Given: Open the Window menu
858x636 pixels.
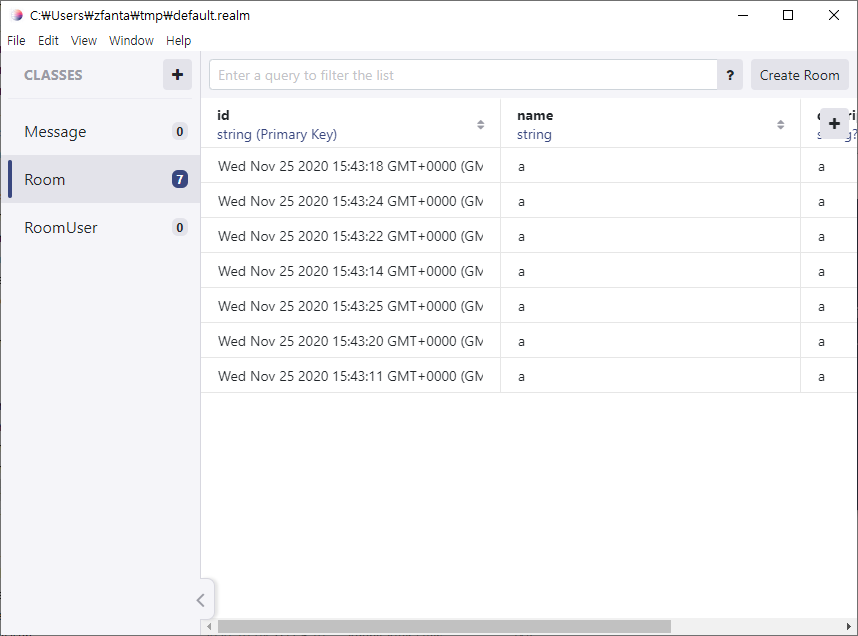Looking at the screenshot, I should 131,41.
